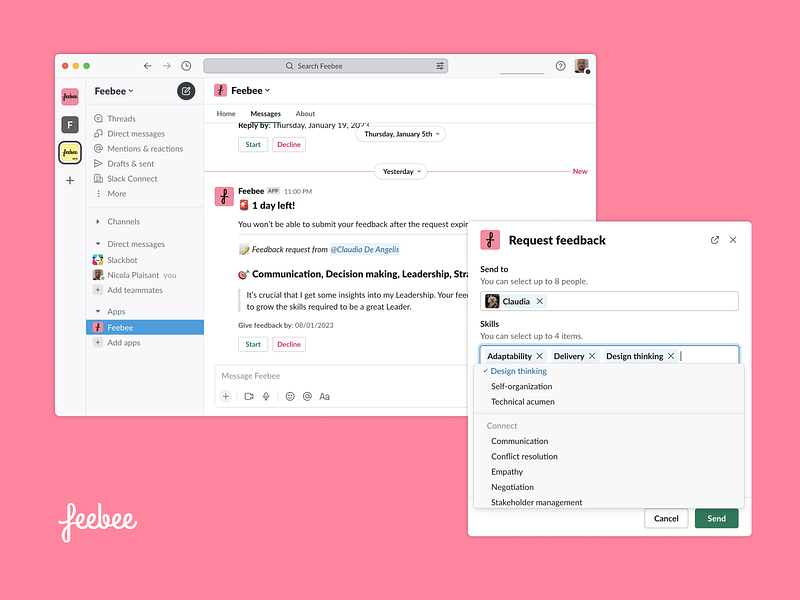Open Slack Connect

tap(132, 179)
